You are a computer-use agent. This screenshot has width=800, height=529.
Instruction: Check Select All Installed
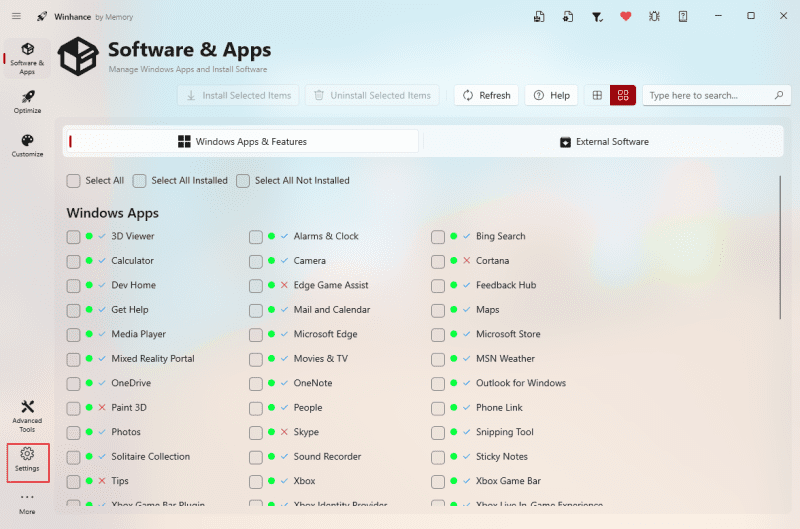(x=139, y=181)
